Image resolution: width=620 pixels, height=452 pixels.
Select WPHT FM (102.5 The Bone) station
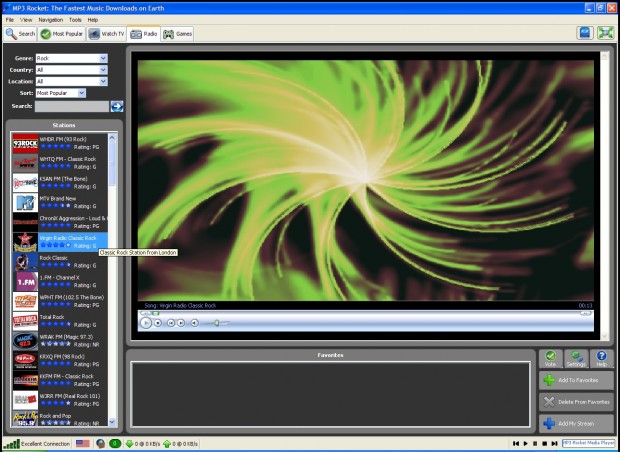pyautogui.click(x=60, y=301)
